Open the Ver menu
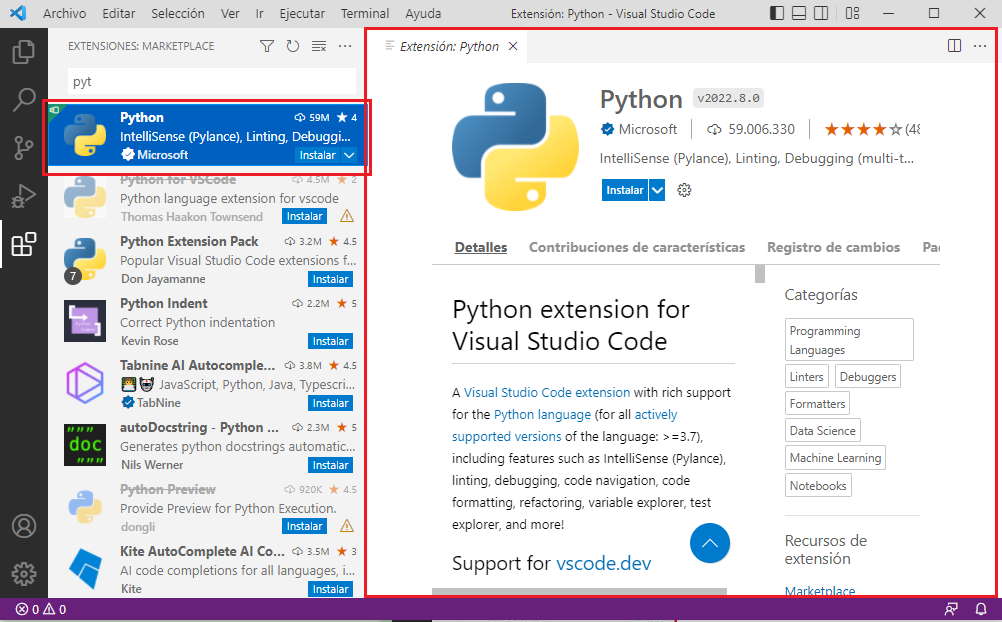1002x622 pixels. 230,13
